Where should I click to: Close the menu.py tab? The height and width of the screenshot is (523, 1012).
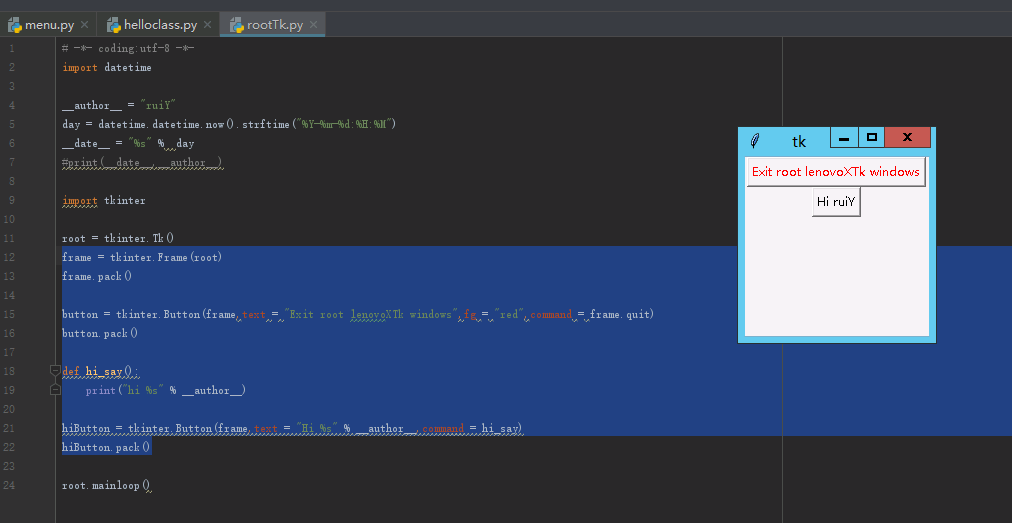(x=84, y=25)
